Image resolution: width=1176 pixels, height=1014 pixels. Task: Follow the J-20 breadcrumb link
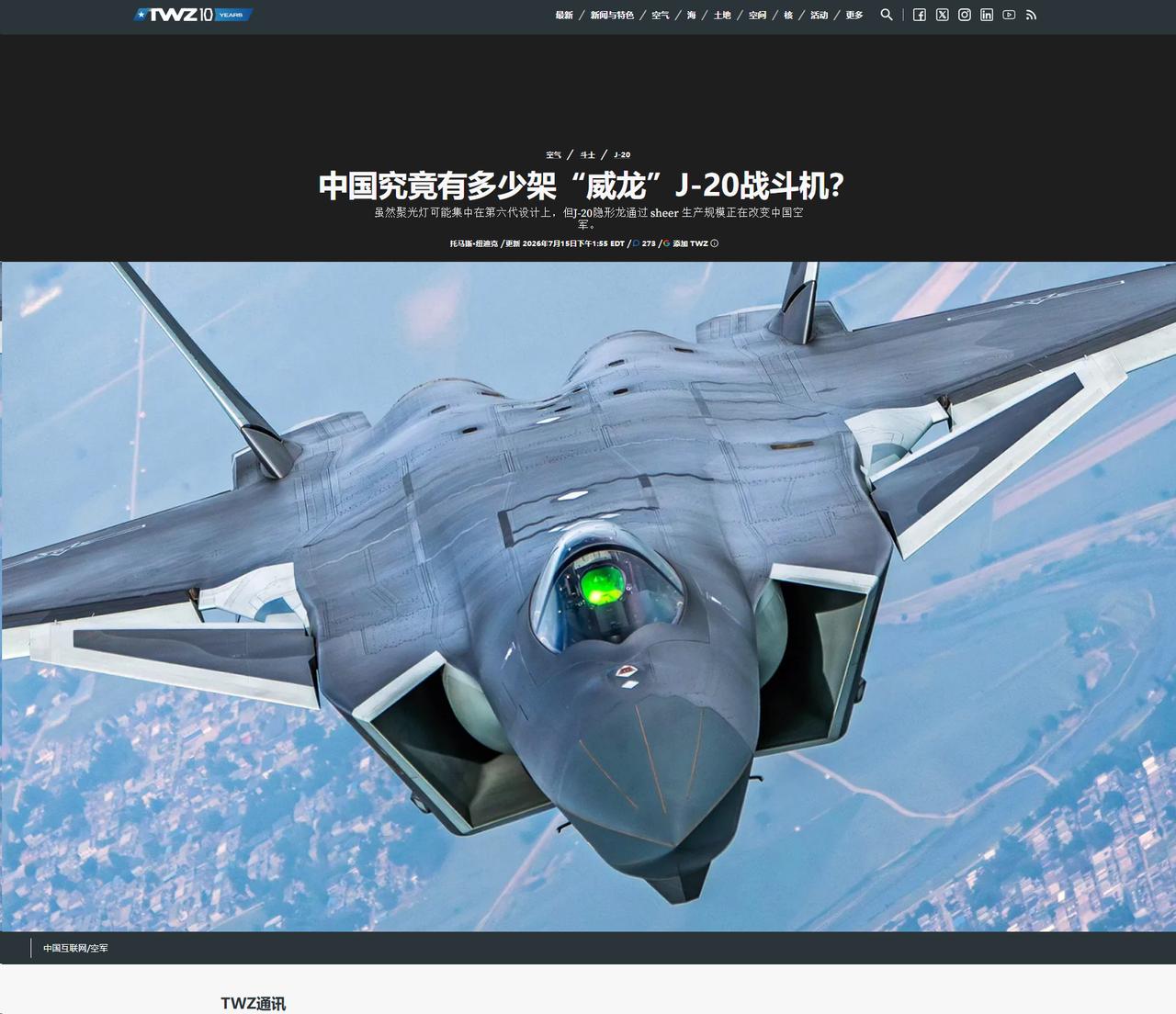pos(622,155)
